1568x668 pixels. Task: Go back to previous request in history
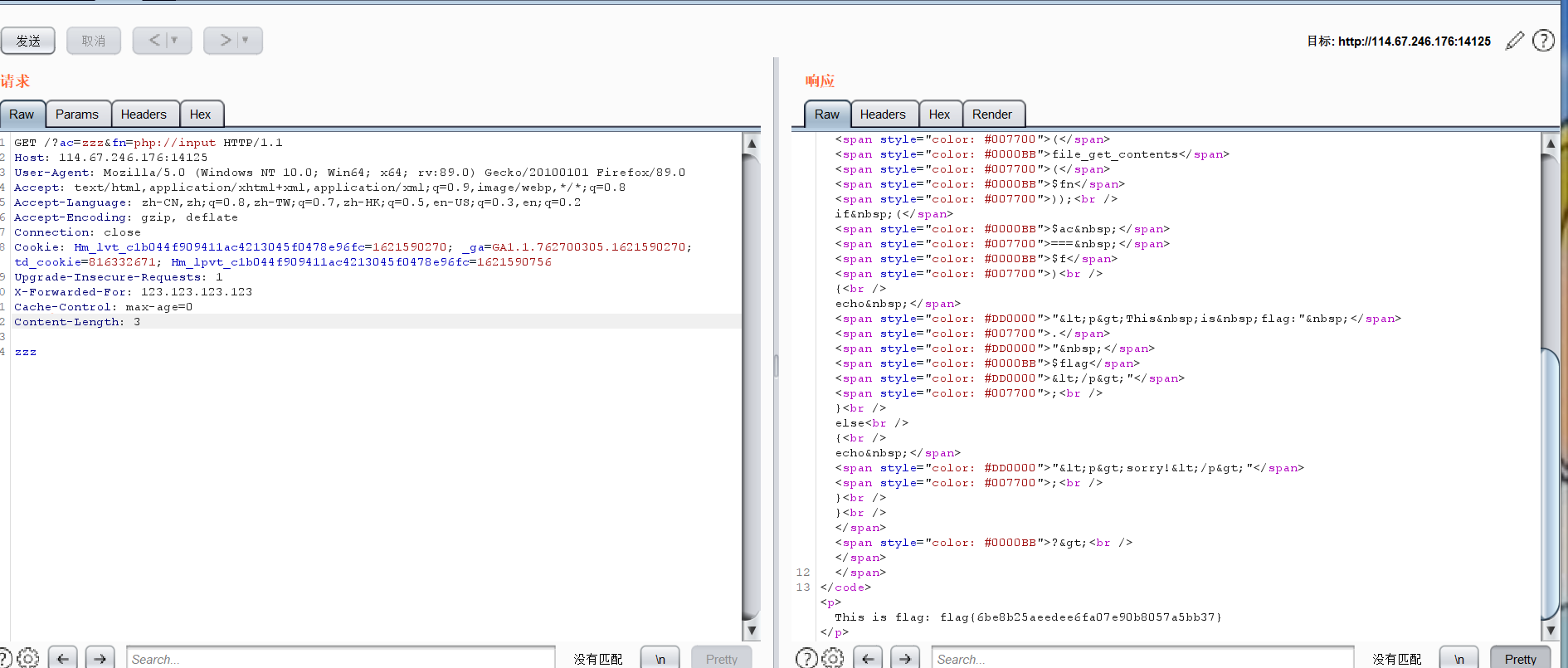[x=154, y=40]
